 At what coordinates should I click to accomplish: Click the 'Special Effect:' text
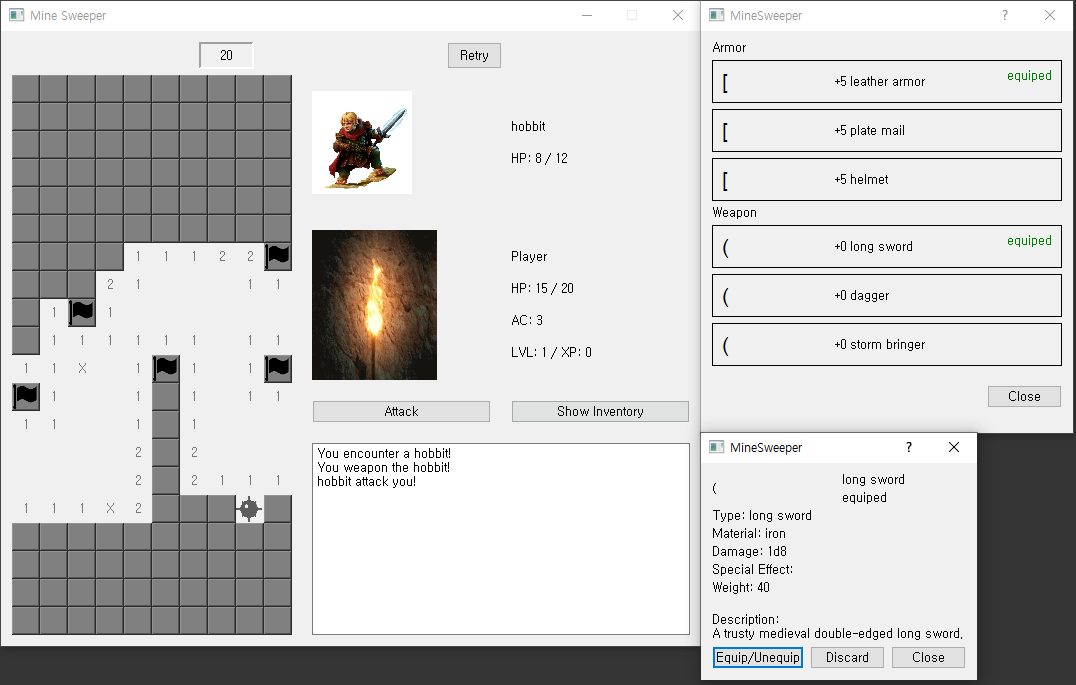(752, 570)
